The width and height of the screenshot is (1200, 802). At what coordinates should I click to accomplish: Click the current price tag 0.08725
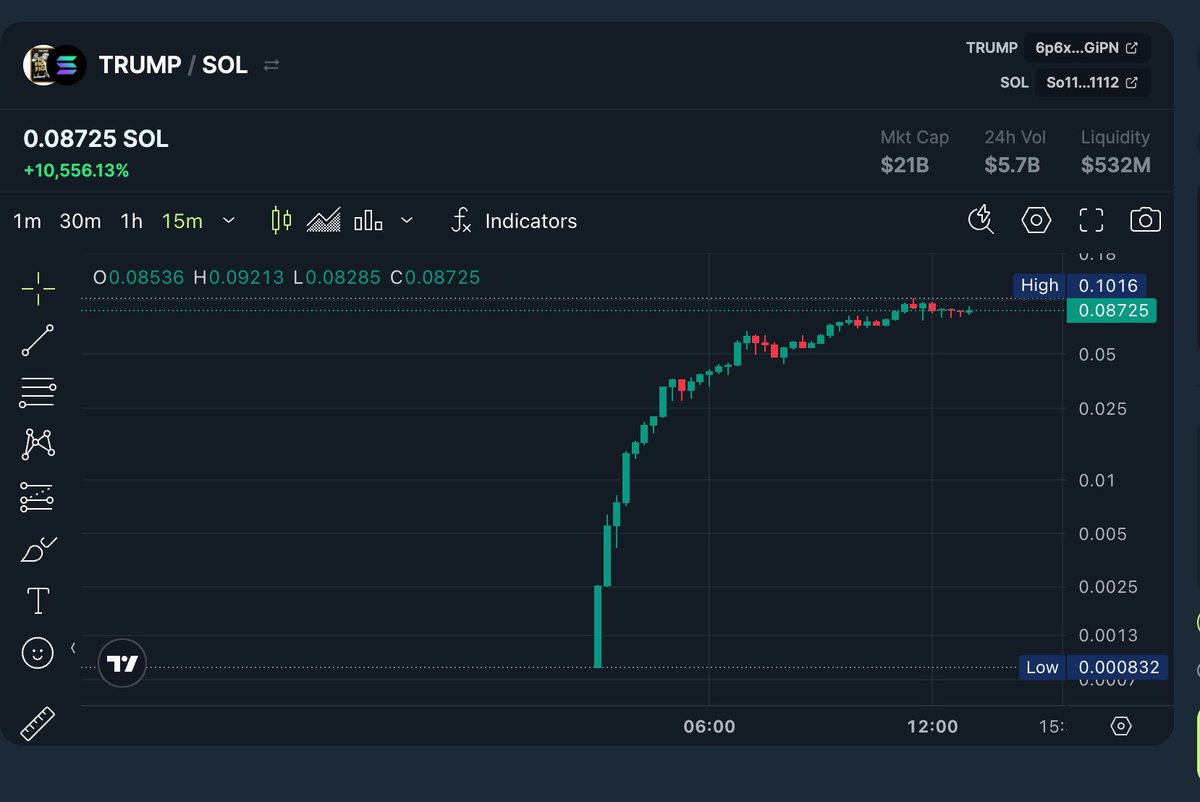click(1111, 311)
